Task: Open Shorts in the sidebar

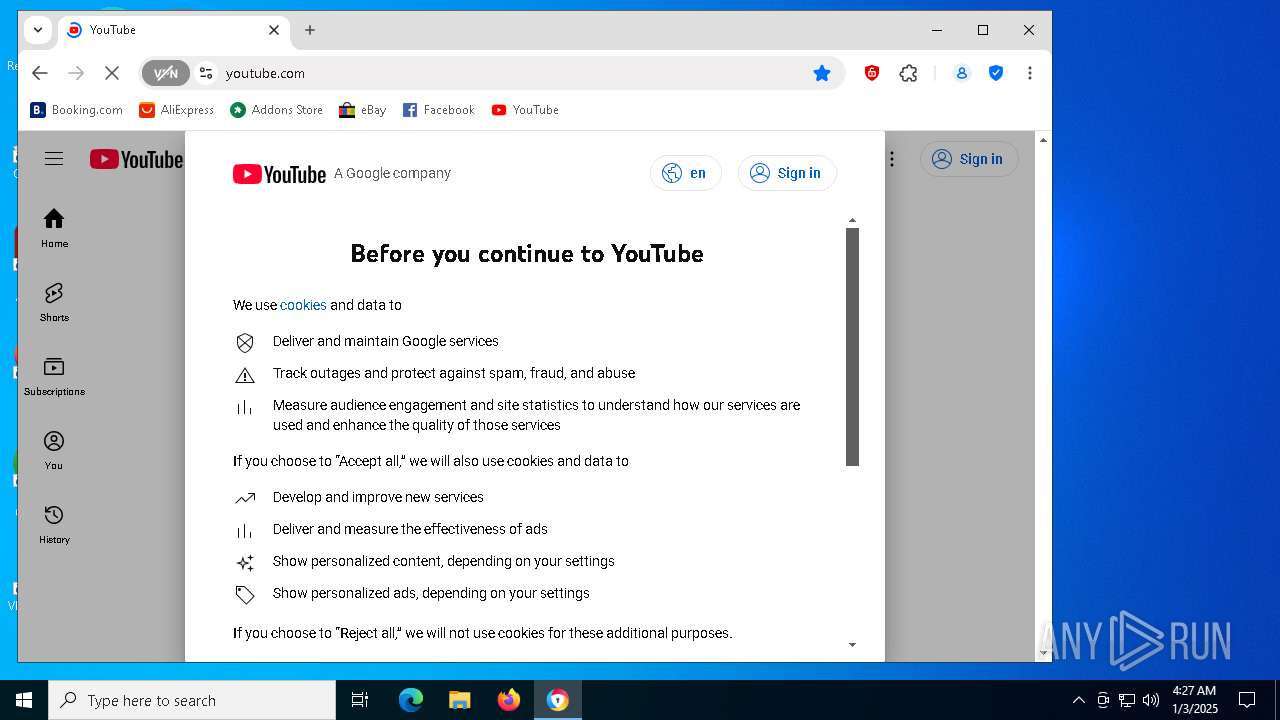Action: point(54,302)
